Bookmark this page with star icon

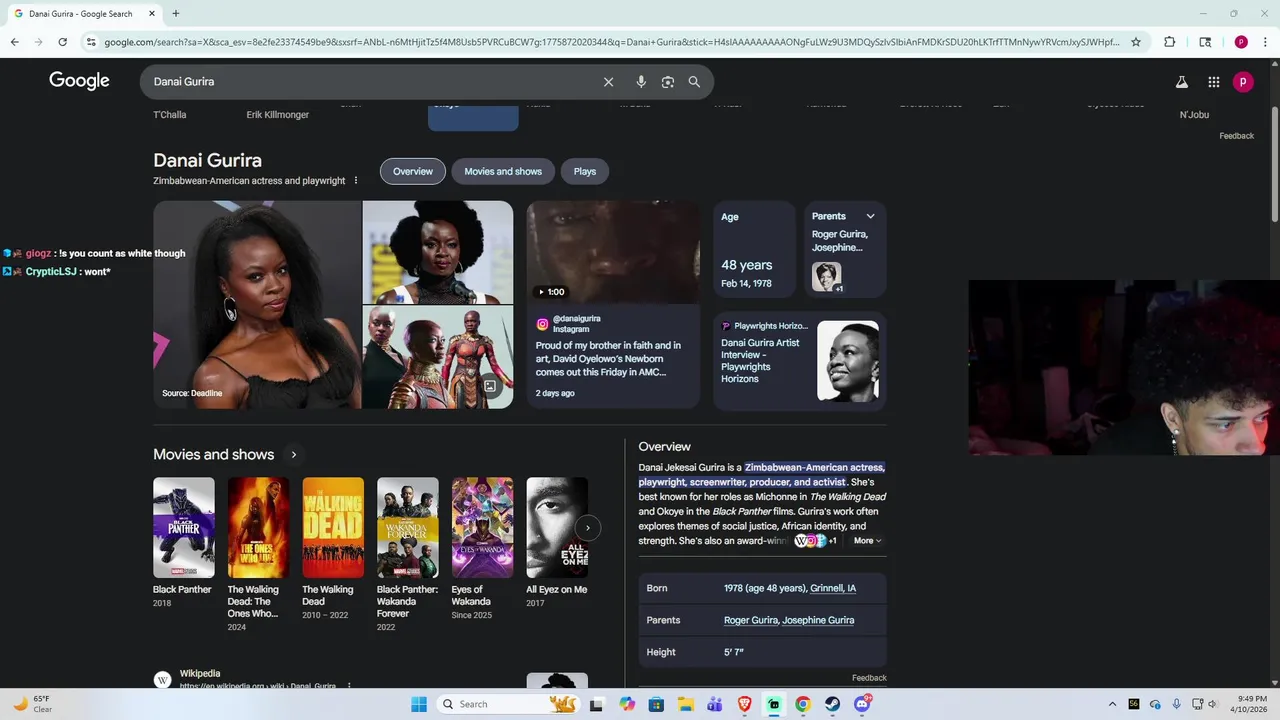(x=1136, y=42)
